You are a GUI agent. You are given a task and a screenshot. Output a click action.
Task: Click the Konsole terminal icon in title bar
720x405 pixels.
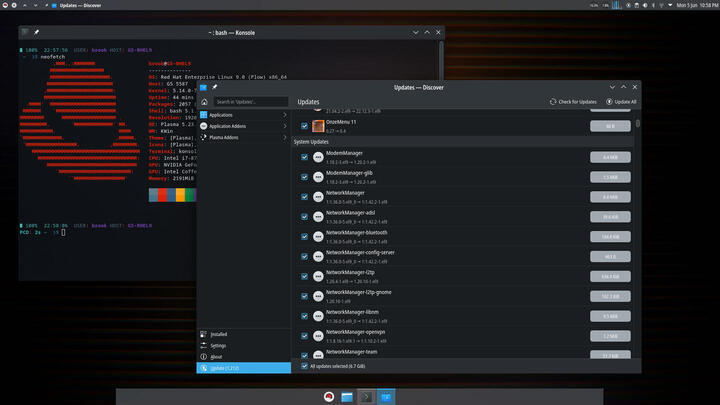(25, 32)
